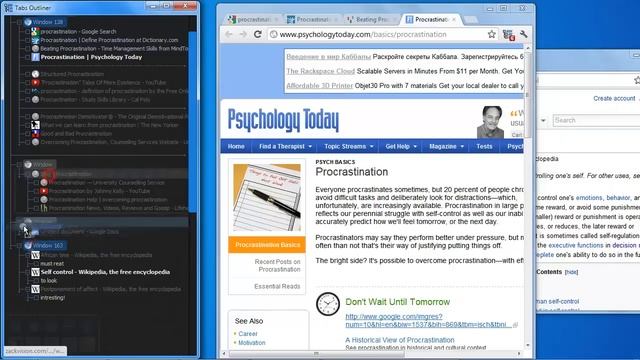Click the globe favicon of Structured Procrastination
The width and height of the screenshot is (640, 360).
[36, 74]
